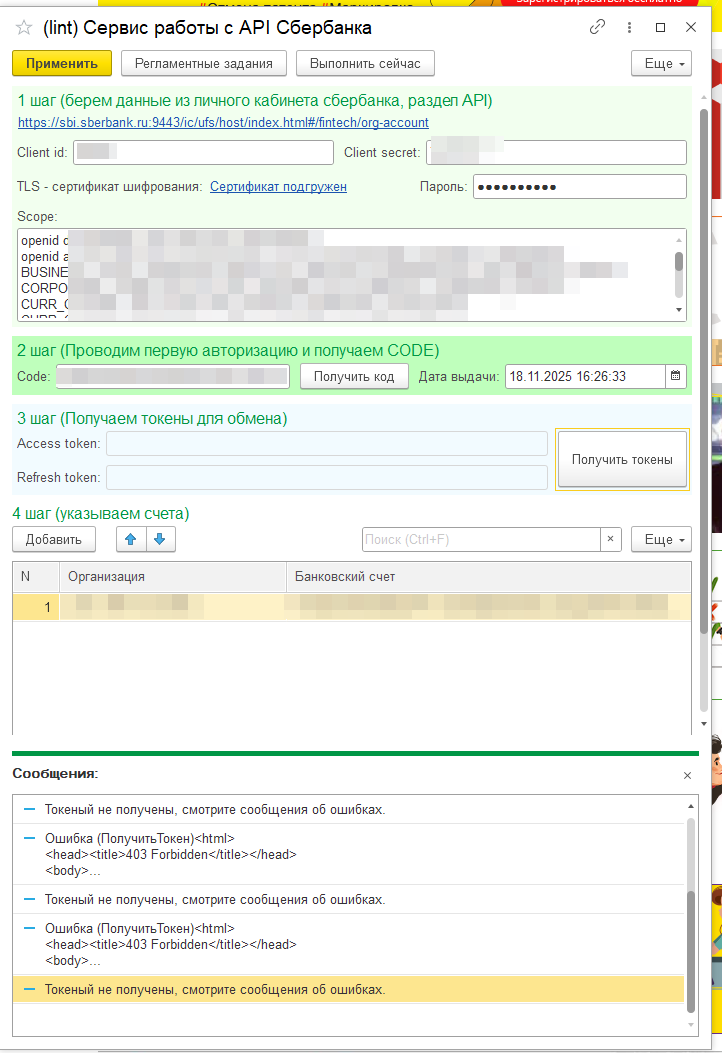
Task: Maximize the Сервис работы с API window
Action: (660, 28)
